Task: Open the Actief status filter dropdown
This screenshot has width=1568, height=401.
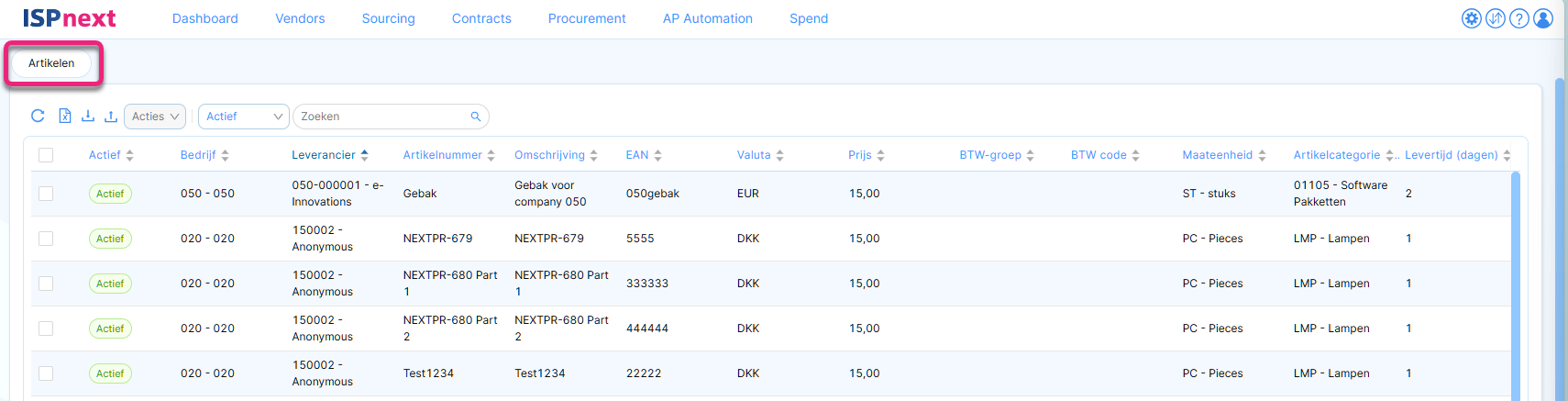Action: pyautogui.click(x=244, y=117)
